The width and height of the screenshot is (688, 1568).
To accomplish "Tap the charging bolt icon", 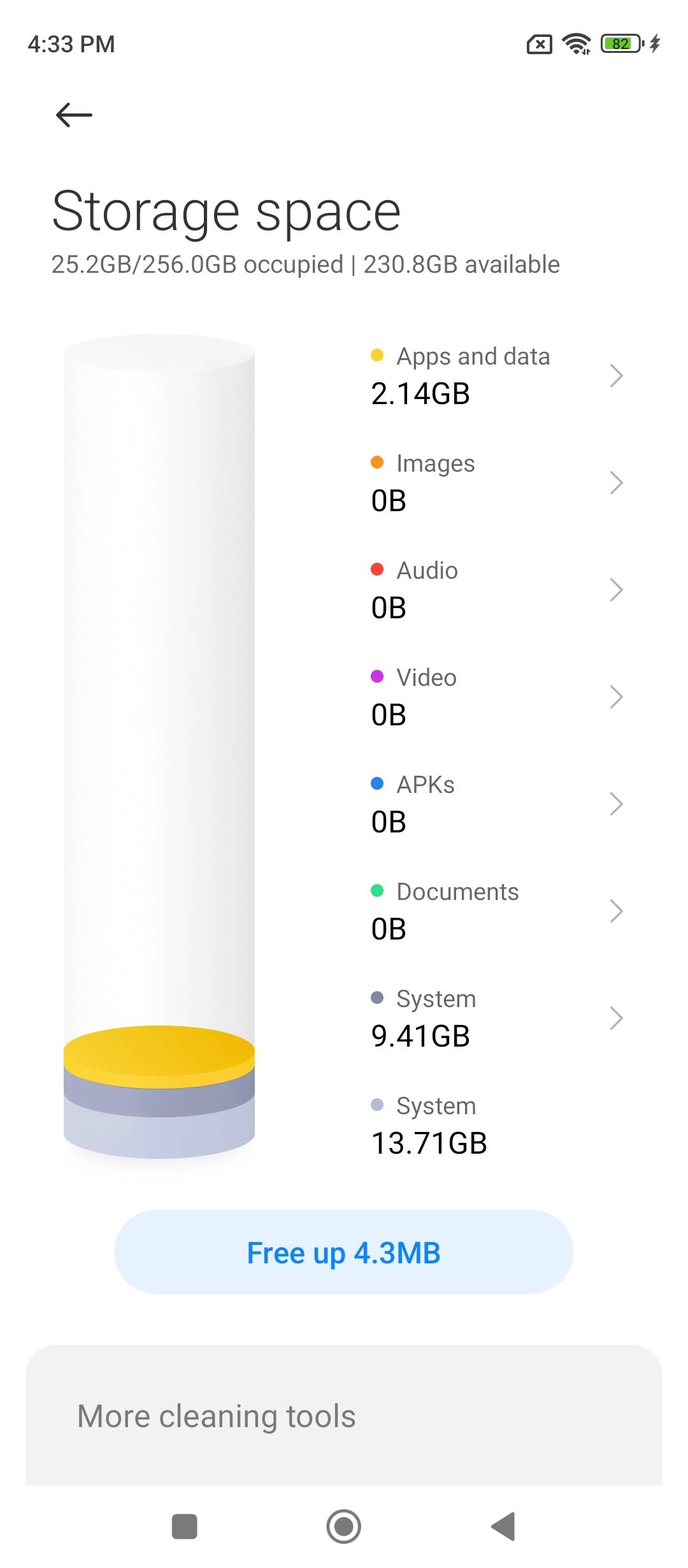I will click(655, 44).
